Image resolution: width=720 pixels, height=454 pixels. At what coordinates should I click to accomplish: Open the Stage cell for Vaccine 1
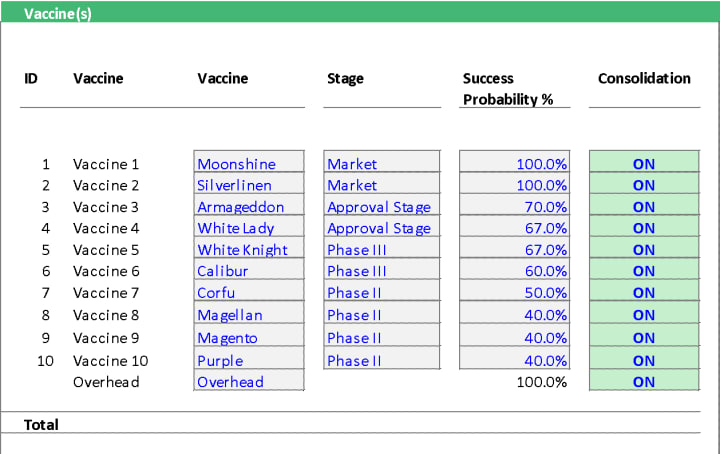coord(382,161)
